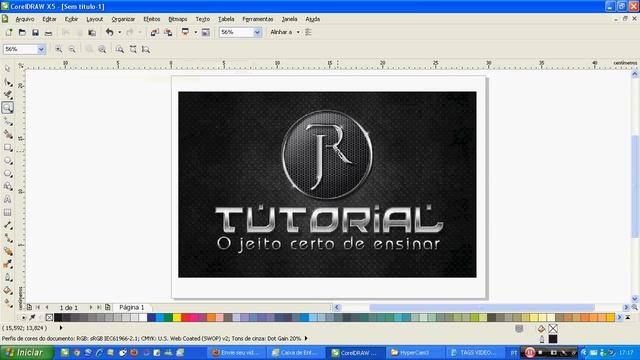Expand the zoom level list in standard toolbar

point(257,32)
